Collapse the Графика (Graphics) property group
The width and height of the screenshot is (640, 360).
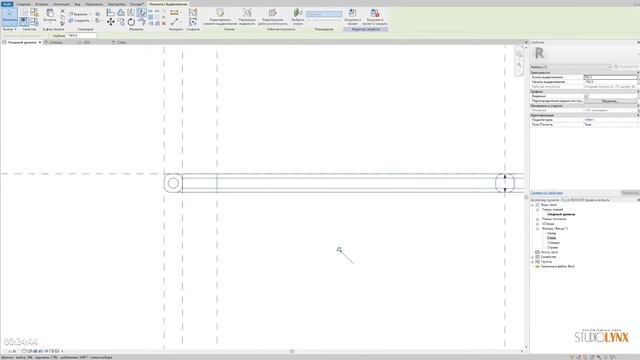(x=638, y=91)
